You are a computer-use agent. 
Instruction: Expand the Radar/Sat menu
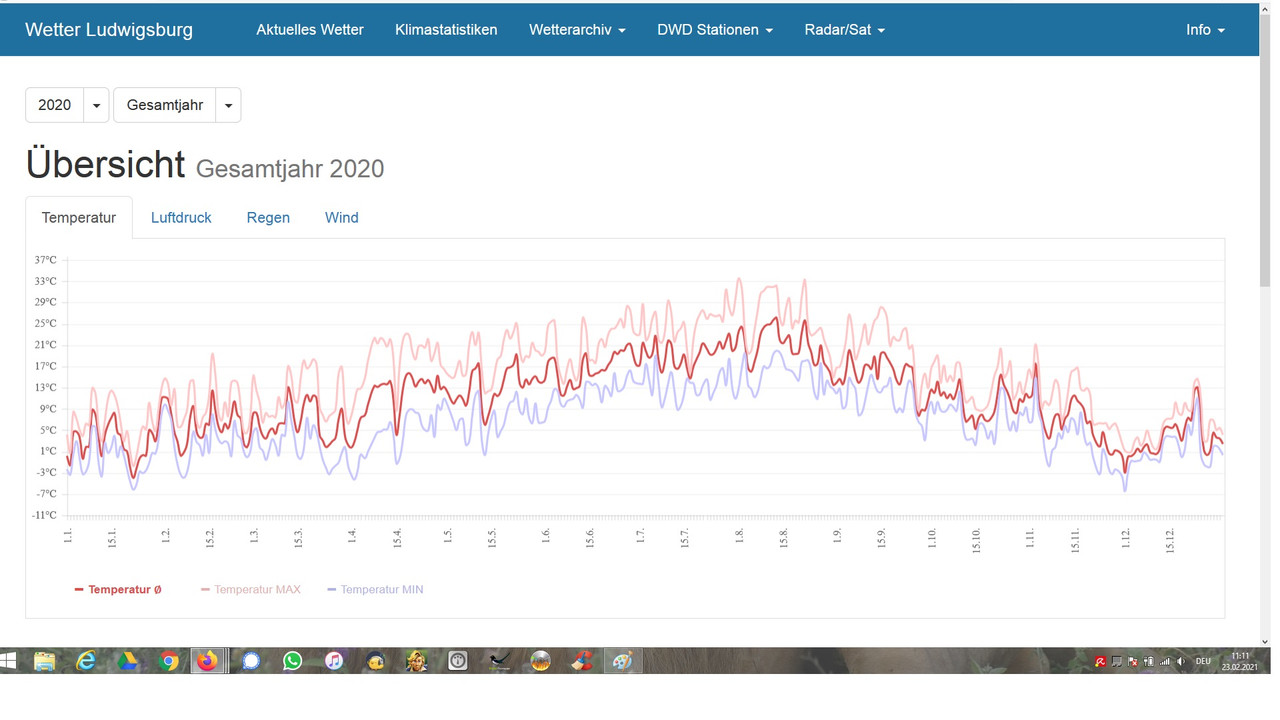point(844,30)
